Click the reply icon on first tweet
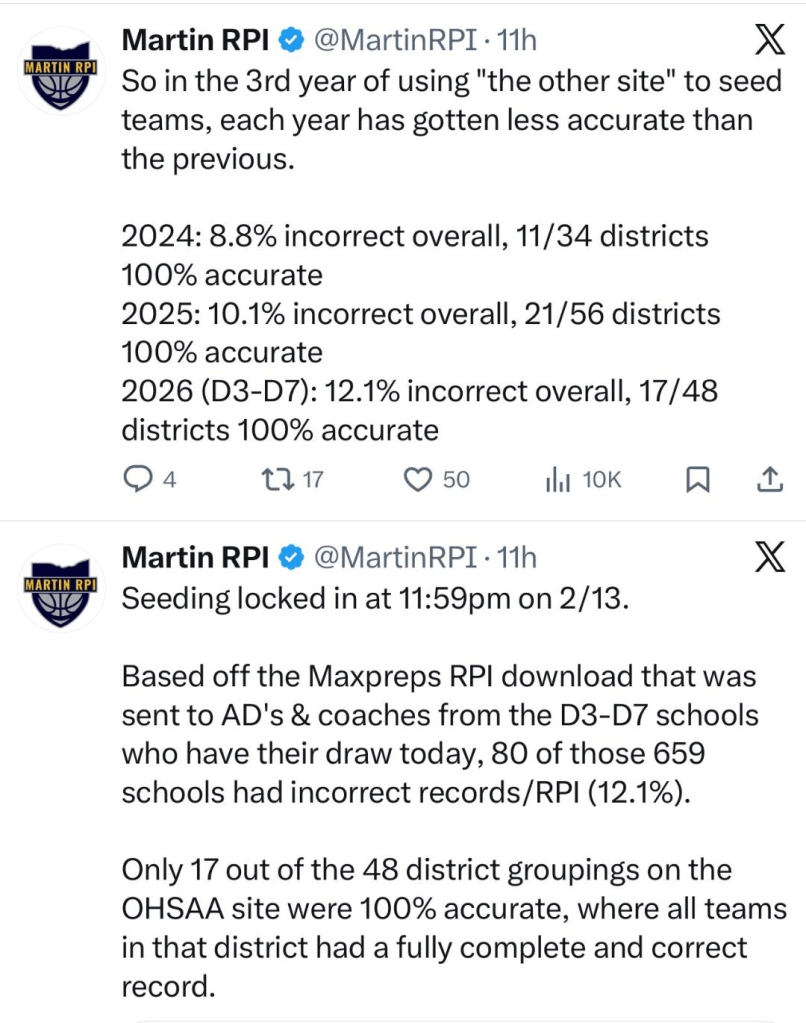The height and width of the screenshot is (1023, 806). pyautogui.click(x=136, y=481)
